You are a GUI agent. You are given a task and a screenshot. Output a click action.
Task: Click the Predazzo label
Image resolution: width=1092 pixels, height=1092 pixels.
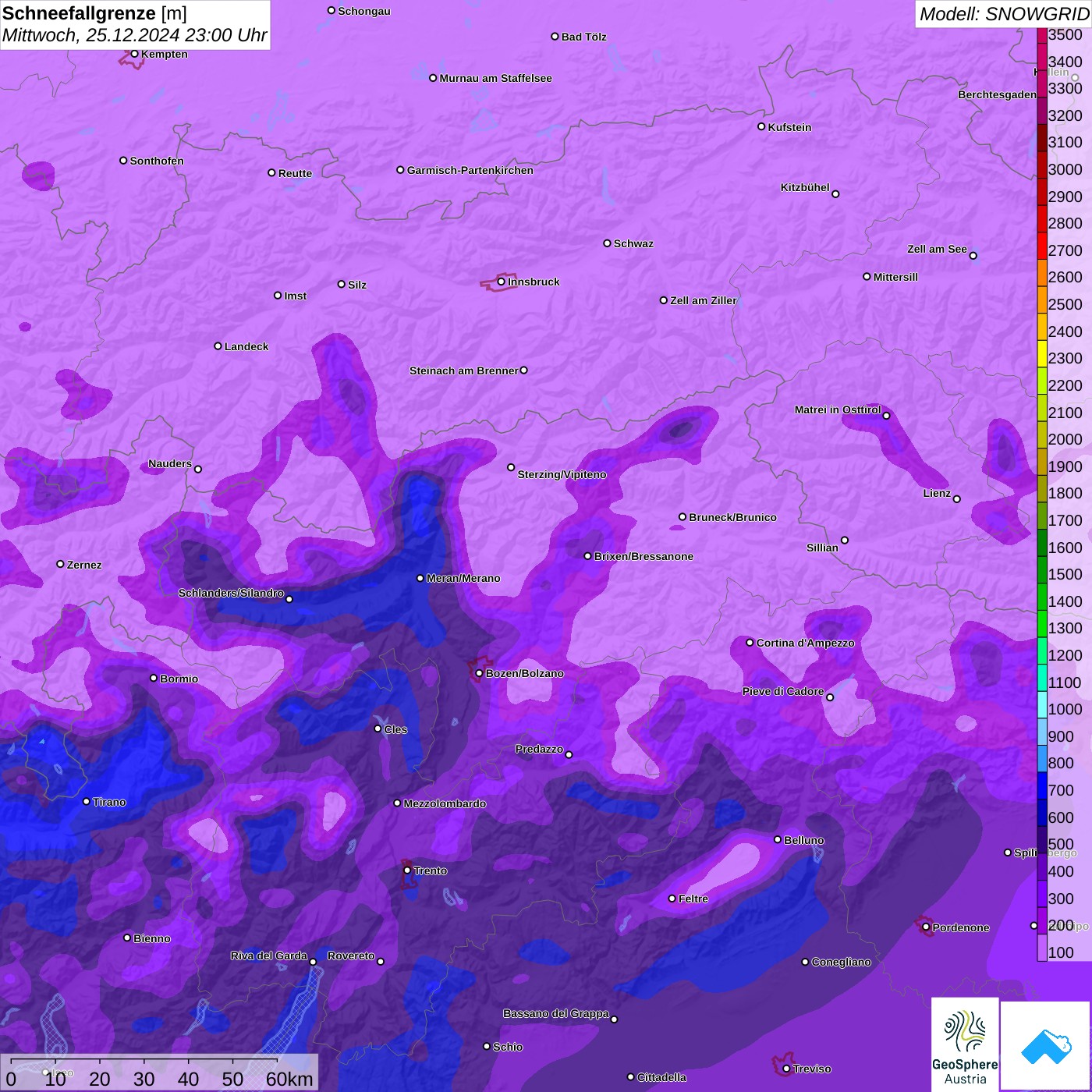(539, 749)
